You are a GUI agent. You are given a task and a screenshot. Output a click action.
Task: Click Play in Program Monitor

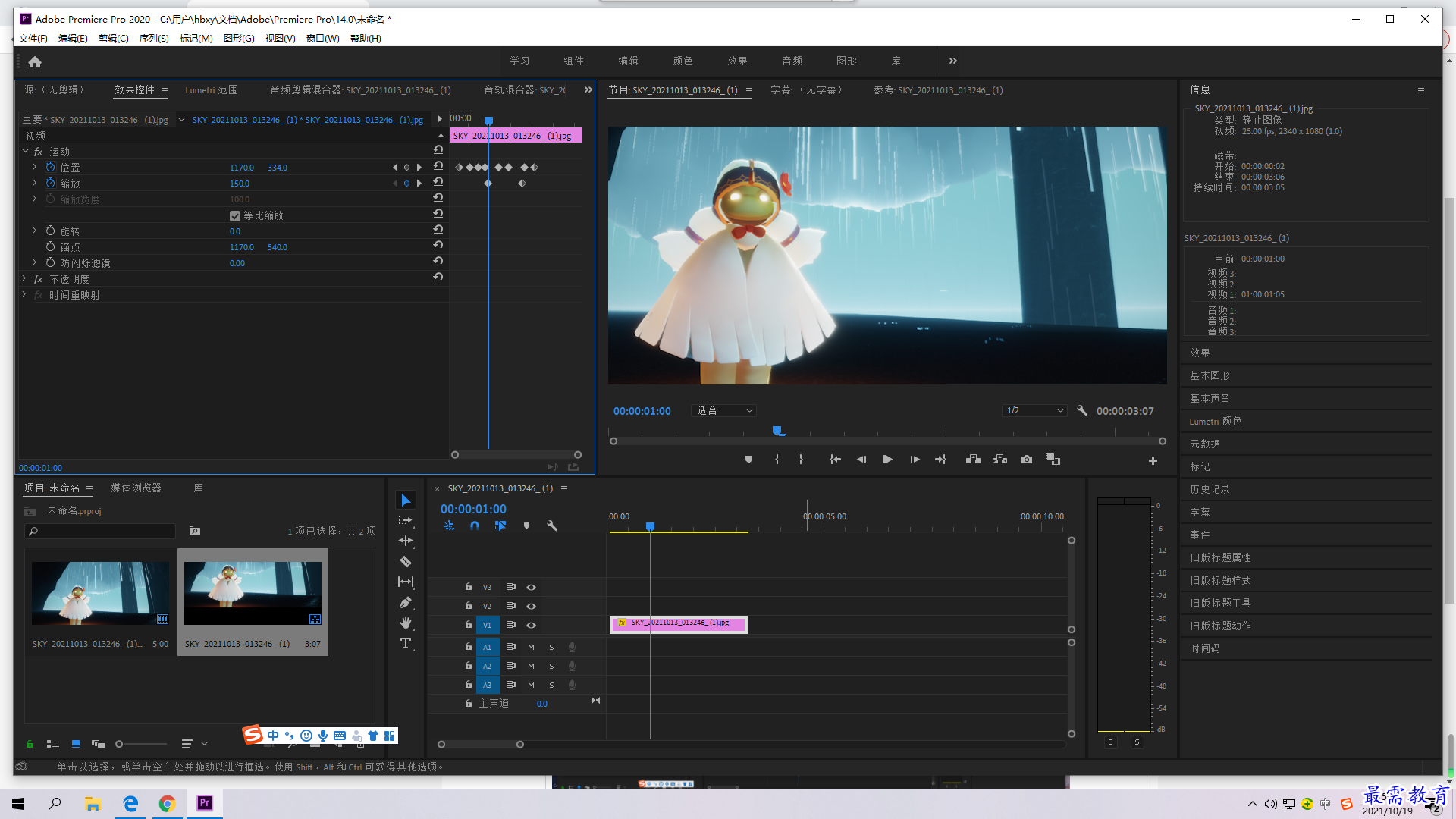coord(887,460)
